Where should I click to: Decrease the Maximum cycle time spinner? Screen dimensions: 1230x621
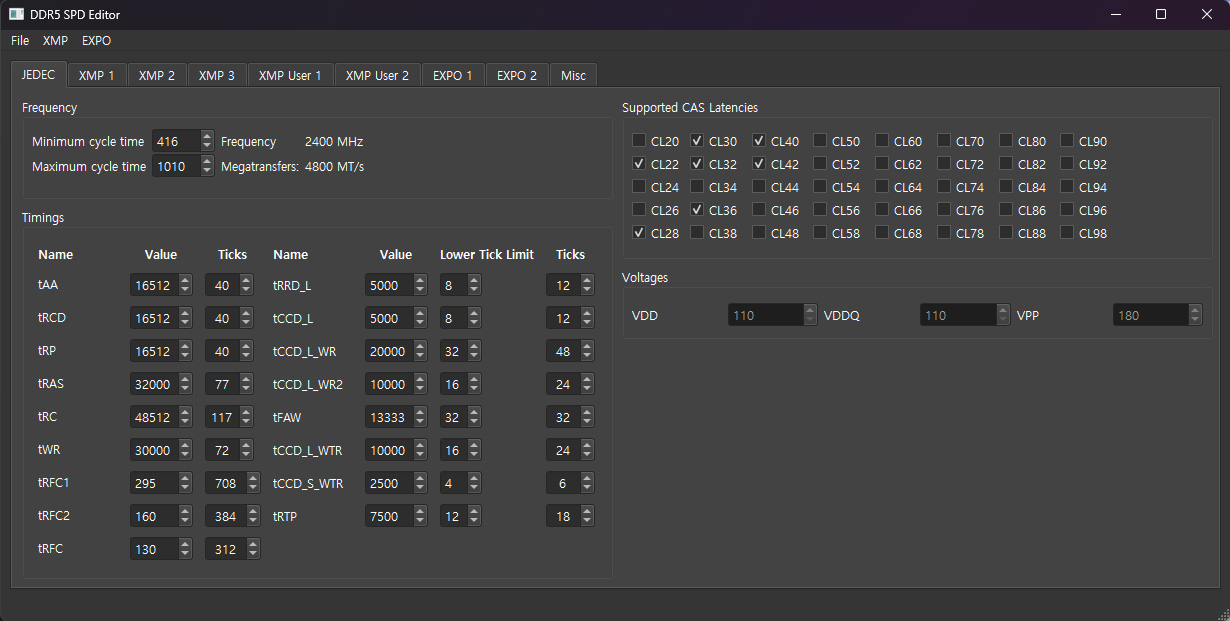click(x=207, y=171)
